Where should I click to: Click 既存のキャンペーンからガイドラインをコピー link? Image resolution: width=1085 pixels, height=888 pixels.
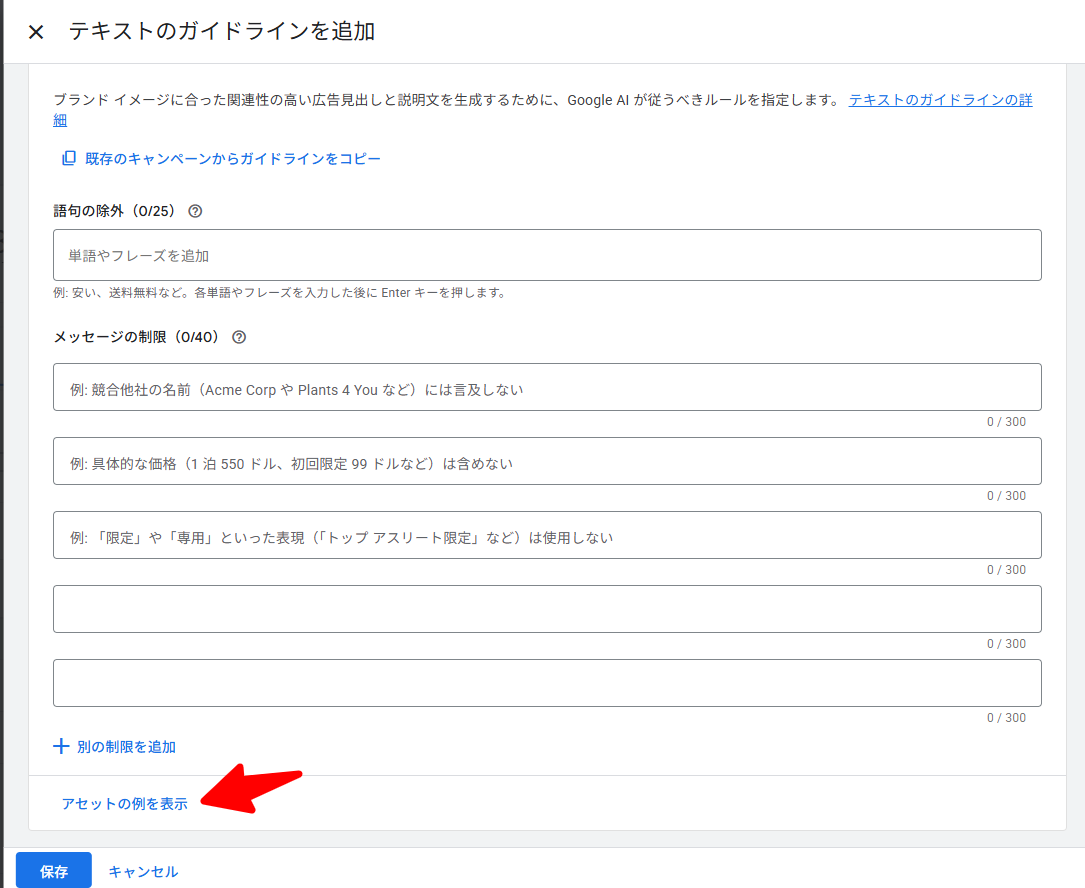click(x=232, y=158)
